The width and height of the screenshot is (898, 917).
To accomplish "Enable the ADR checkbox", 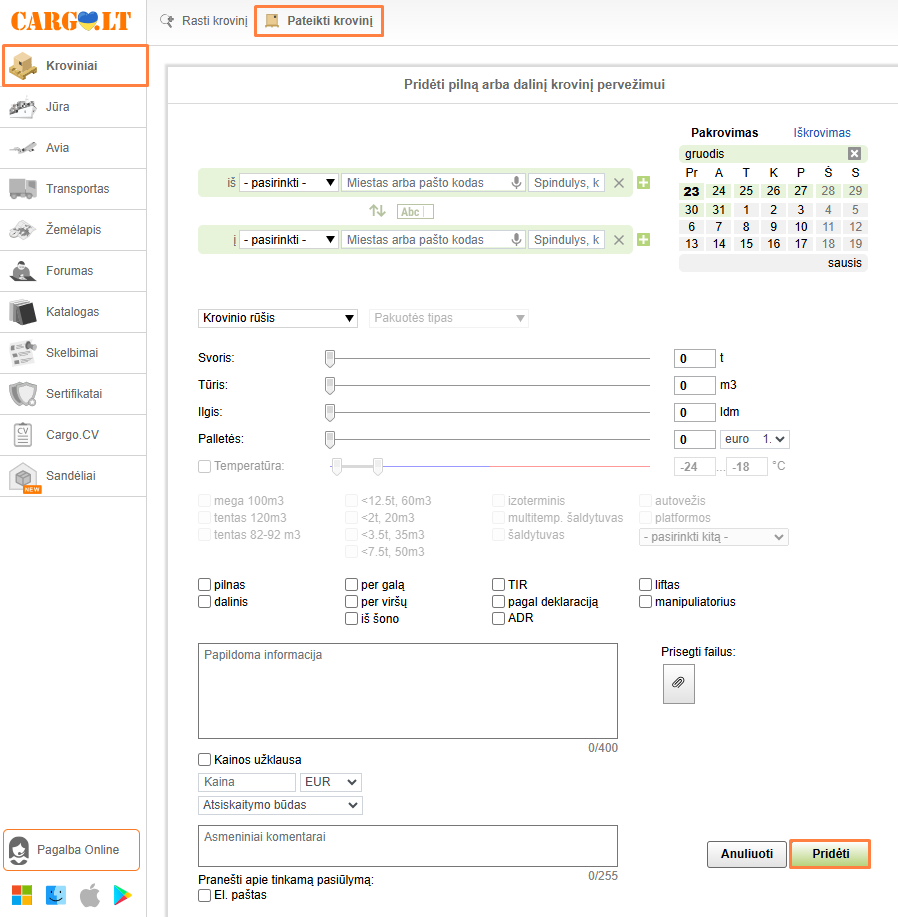I will coord(499,619).
